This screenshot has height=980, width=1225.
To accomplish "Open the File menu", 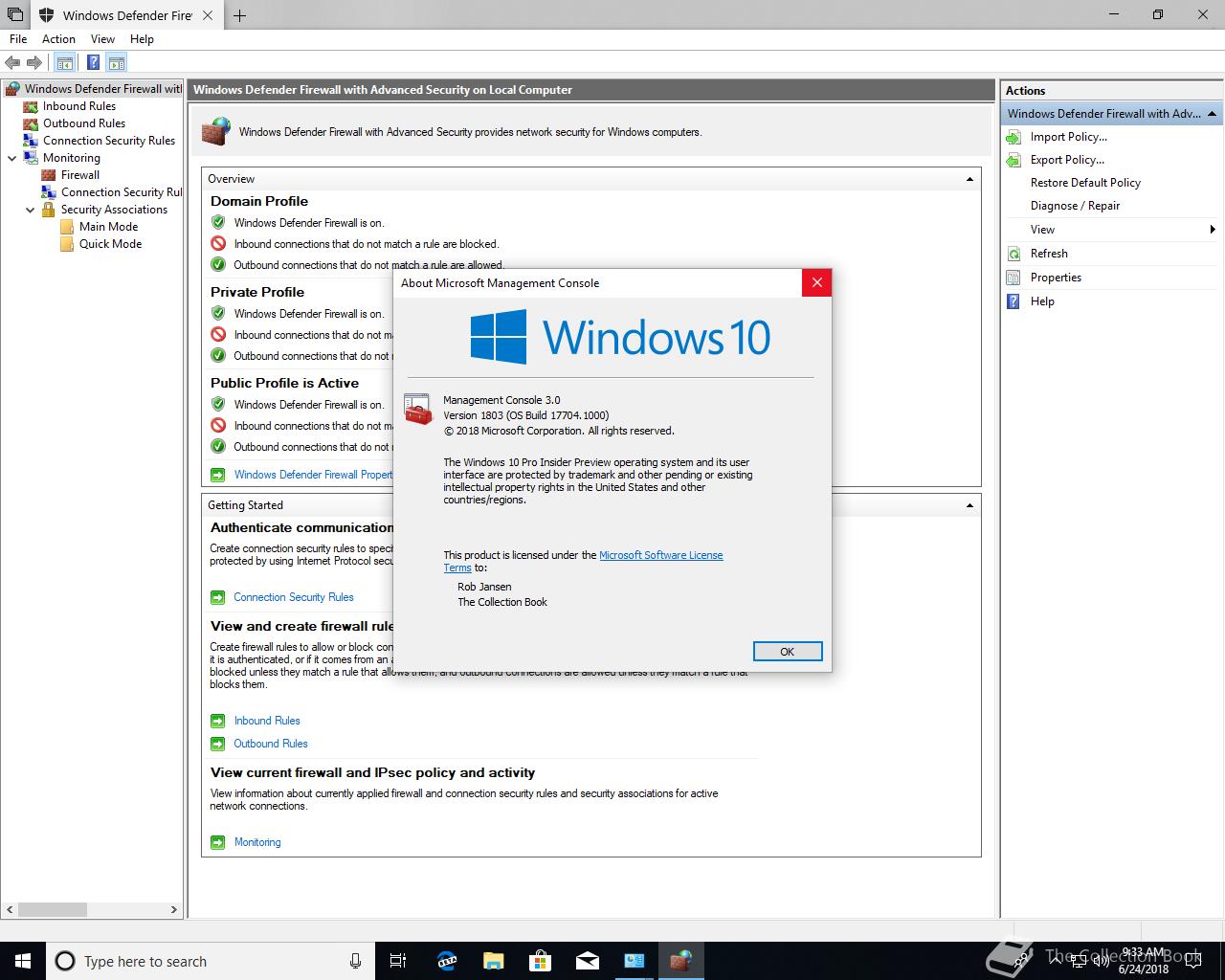I will tap(18, 39).
